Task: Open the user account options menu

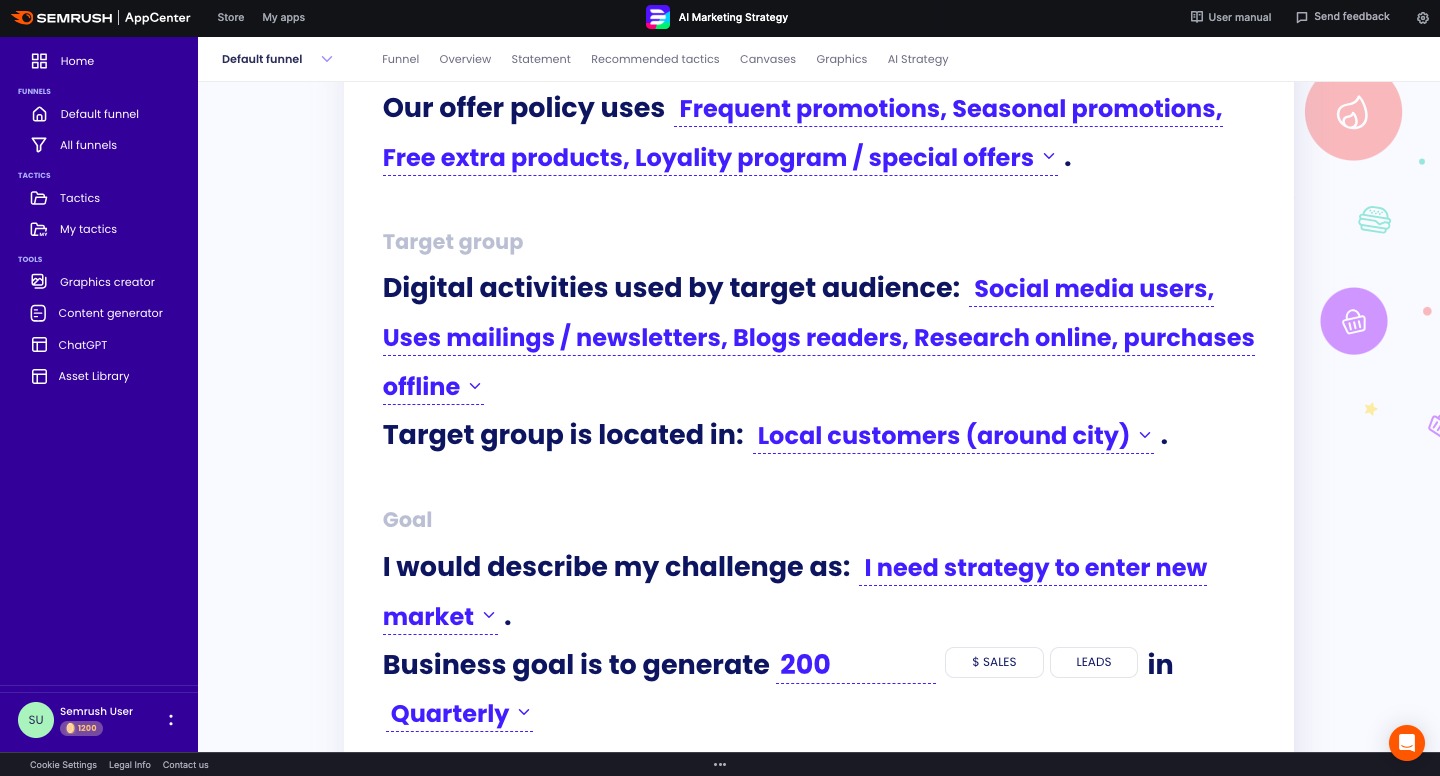Action: (171, 720)
